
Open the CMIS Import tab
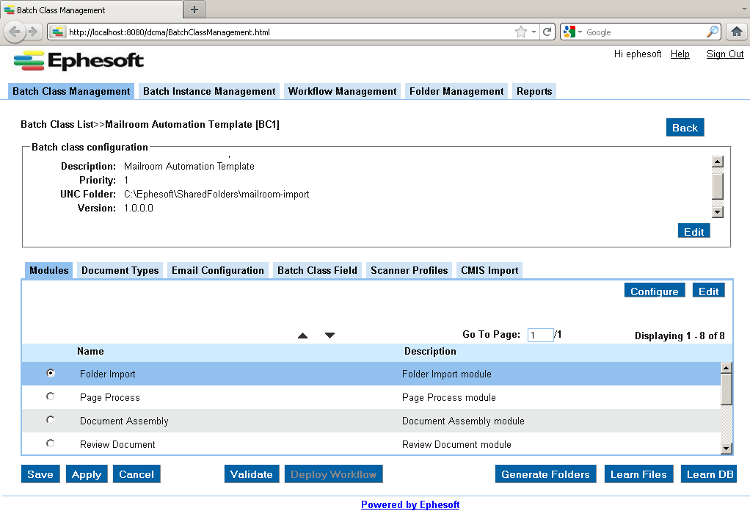point(489,270)
